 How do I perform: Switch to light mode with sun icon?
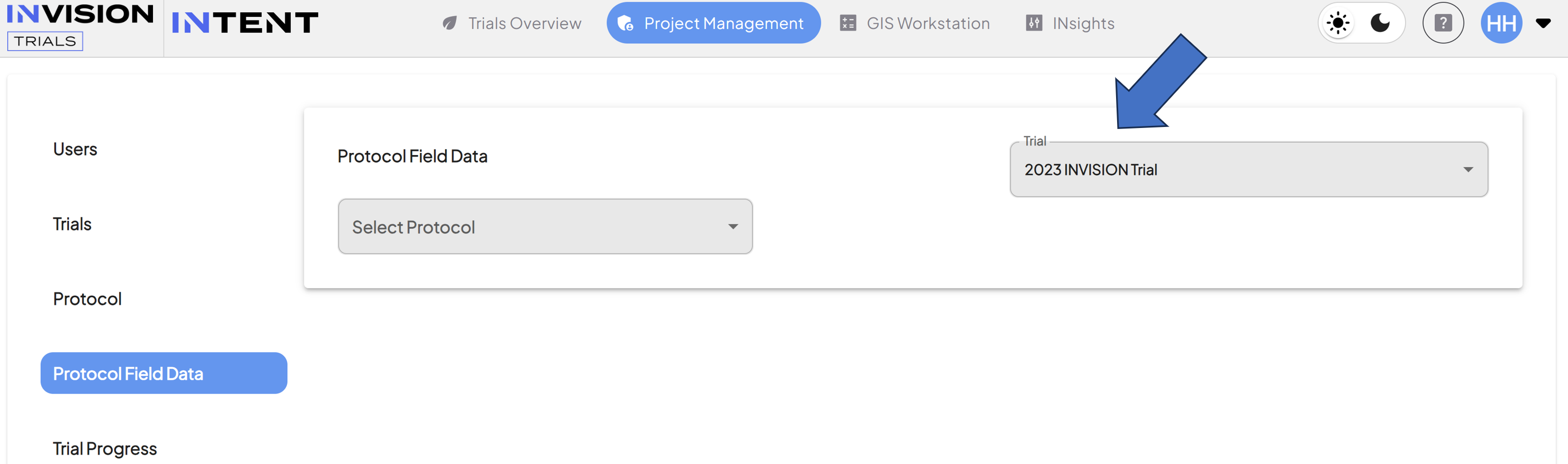1338,23
